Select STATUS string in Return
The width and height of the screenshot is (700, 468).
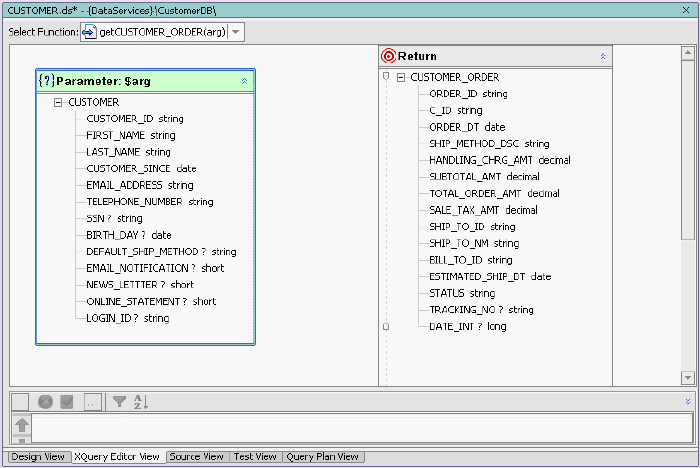click(x=462, y=293)
